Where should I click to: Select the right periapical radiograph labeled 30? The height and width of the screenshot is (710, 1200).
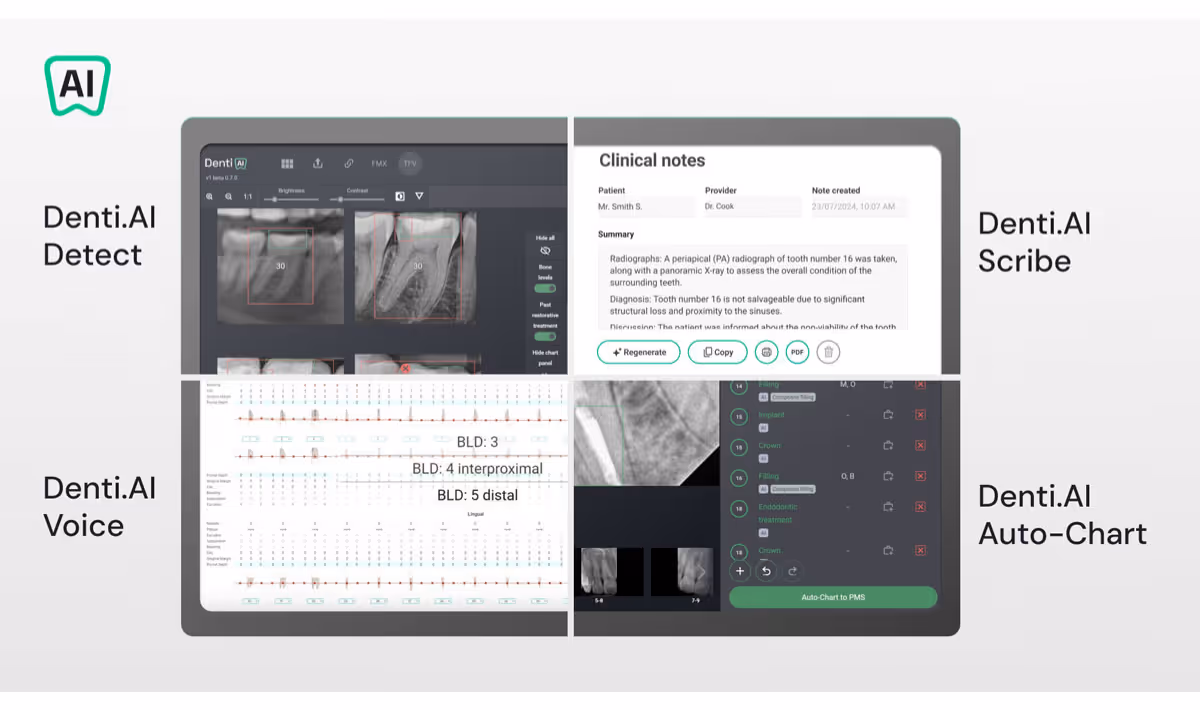pyautogui.click(x=417, y=266)
